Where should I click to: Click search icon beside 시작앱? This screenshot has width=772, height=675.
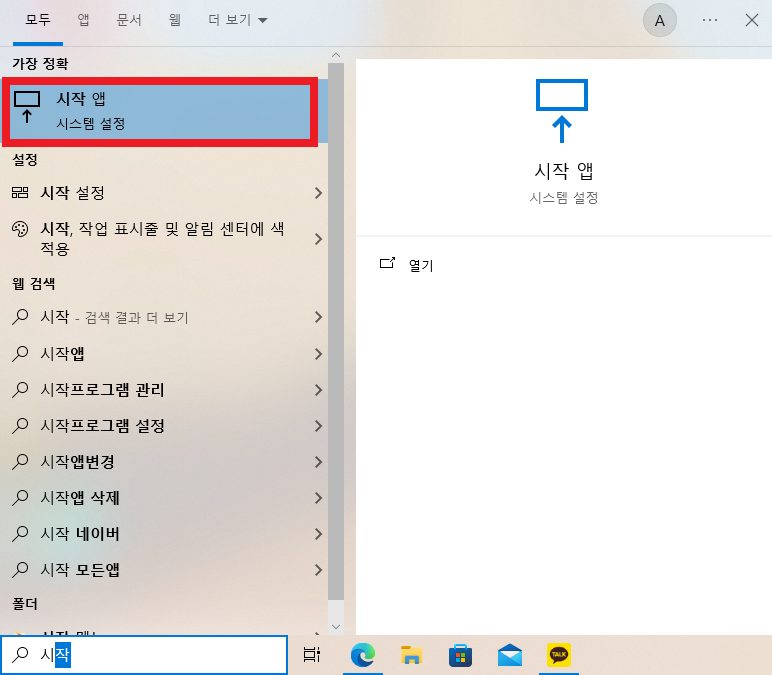point(20,354)
